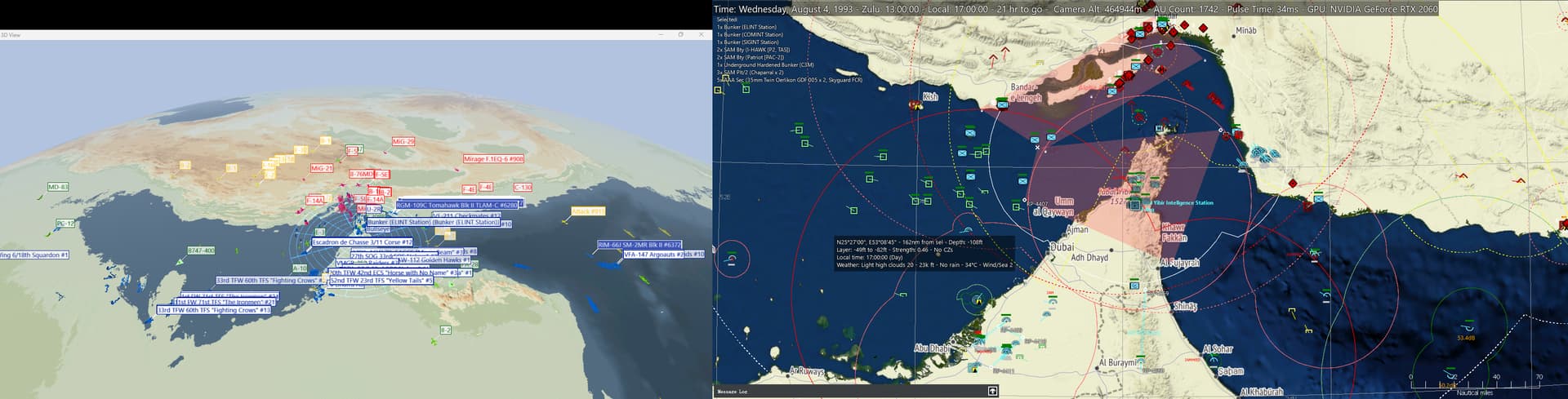Click the Yibir Intelligence Station unit
Viewport: 1568px width, 399px height.
[1134, 203]
